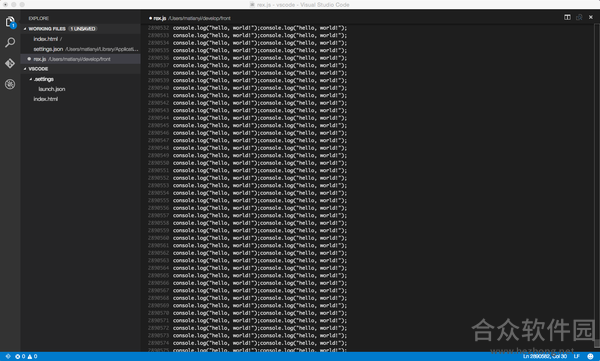Click the sync icon in status bar

[8, 356]
